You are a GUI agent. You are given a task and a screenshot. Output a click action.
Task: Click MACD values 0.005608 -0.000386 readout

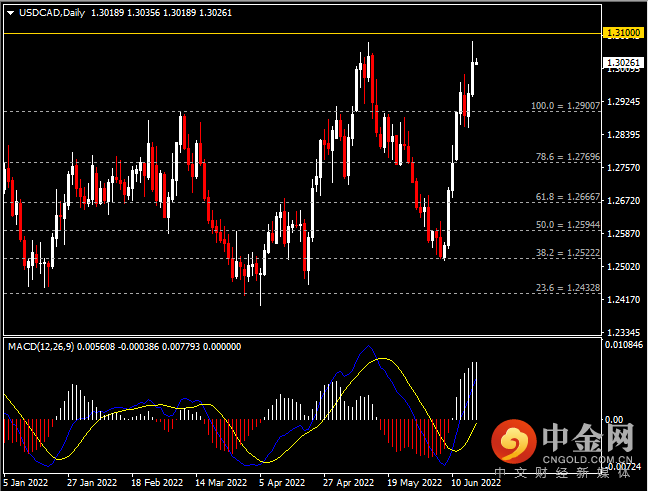coord(118,347)
